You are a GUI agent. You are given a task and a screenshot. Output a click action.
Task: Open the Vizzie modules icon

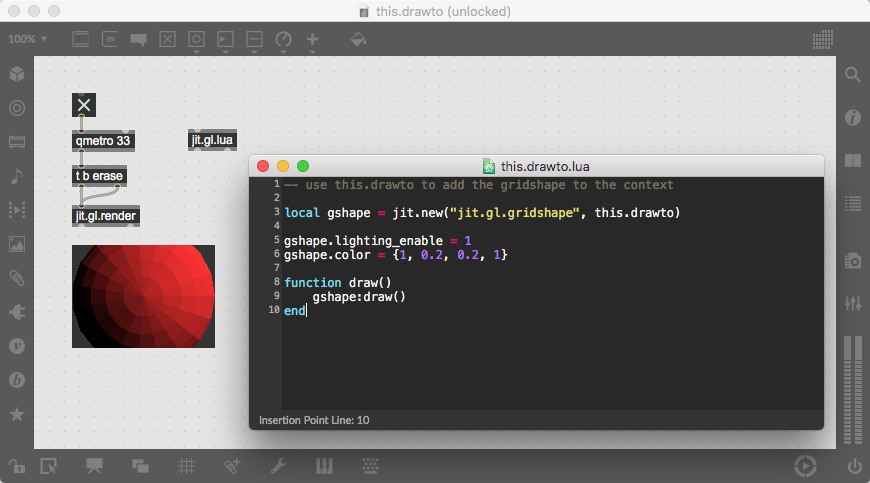pyautogui.click(x=17, y=346)
